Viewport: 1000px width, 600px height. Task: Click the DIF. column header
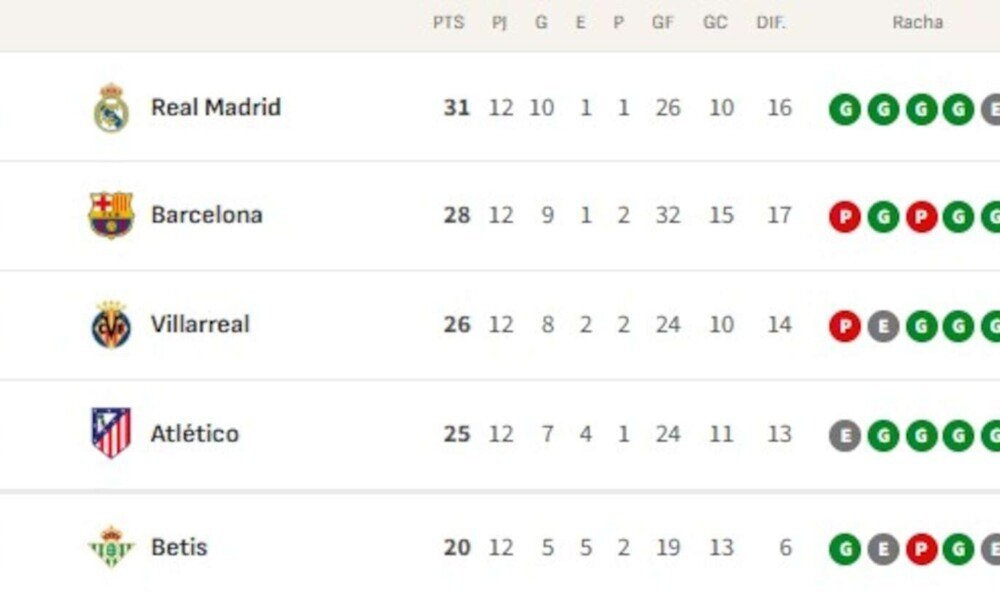click(771, 22)
